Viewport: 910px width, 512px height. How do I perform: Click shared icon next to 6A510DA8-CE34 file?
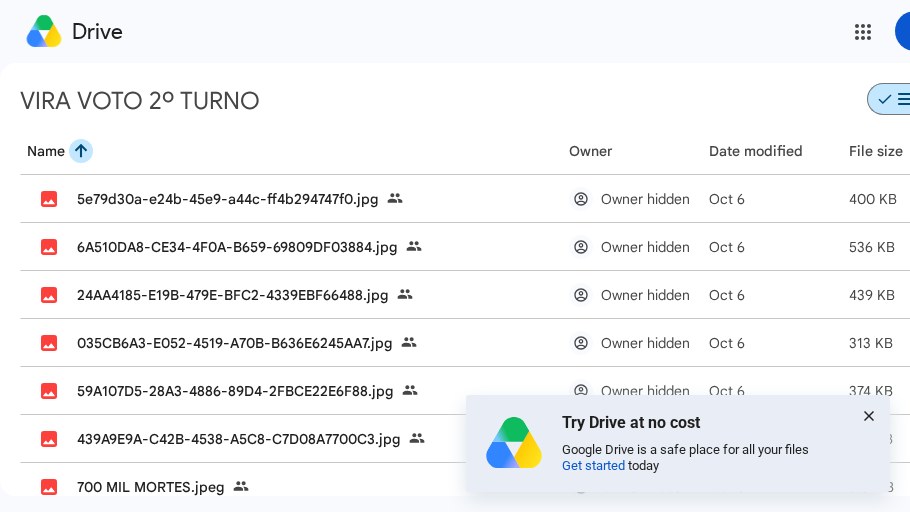(x=414, y=247)
